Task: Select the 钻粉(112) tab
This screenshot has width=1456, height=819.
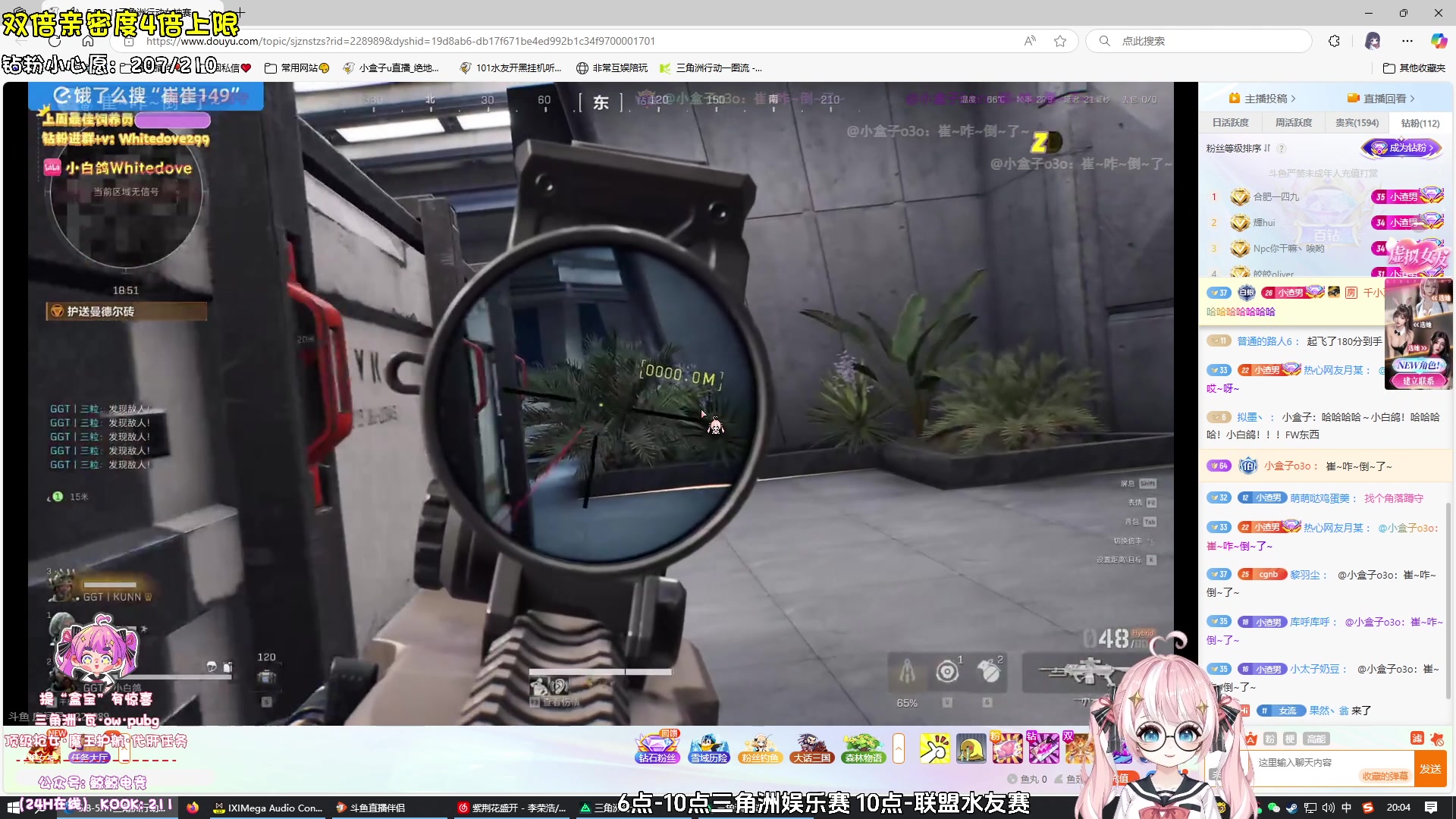Action: tap(1420, 123)
